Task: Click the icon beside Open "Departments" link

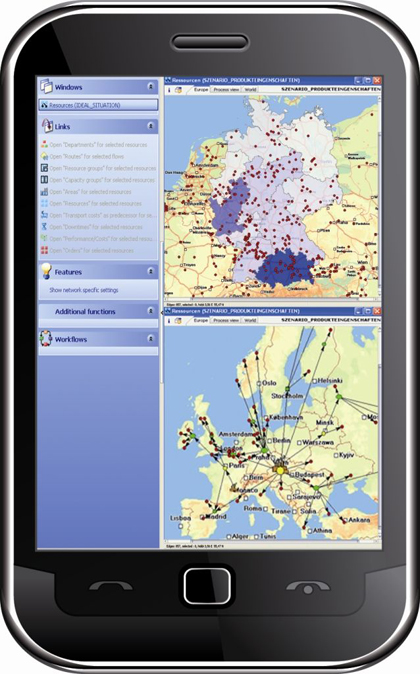Action: 44,144
